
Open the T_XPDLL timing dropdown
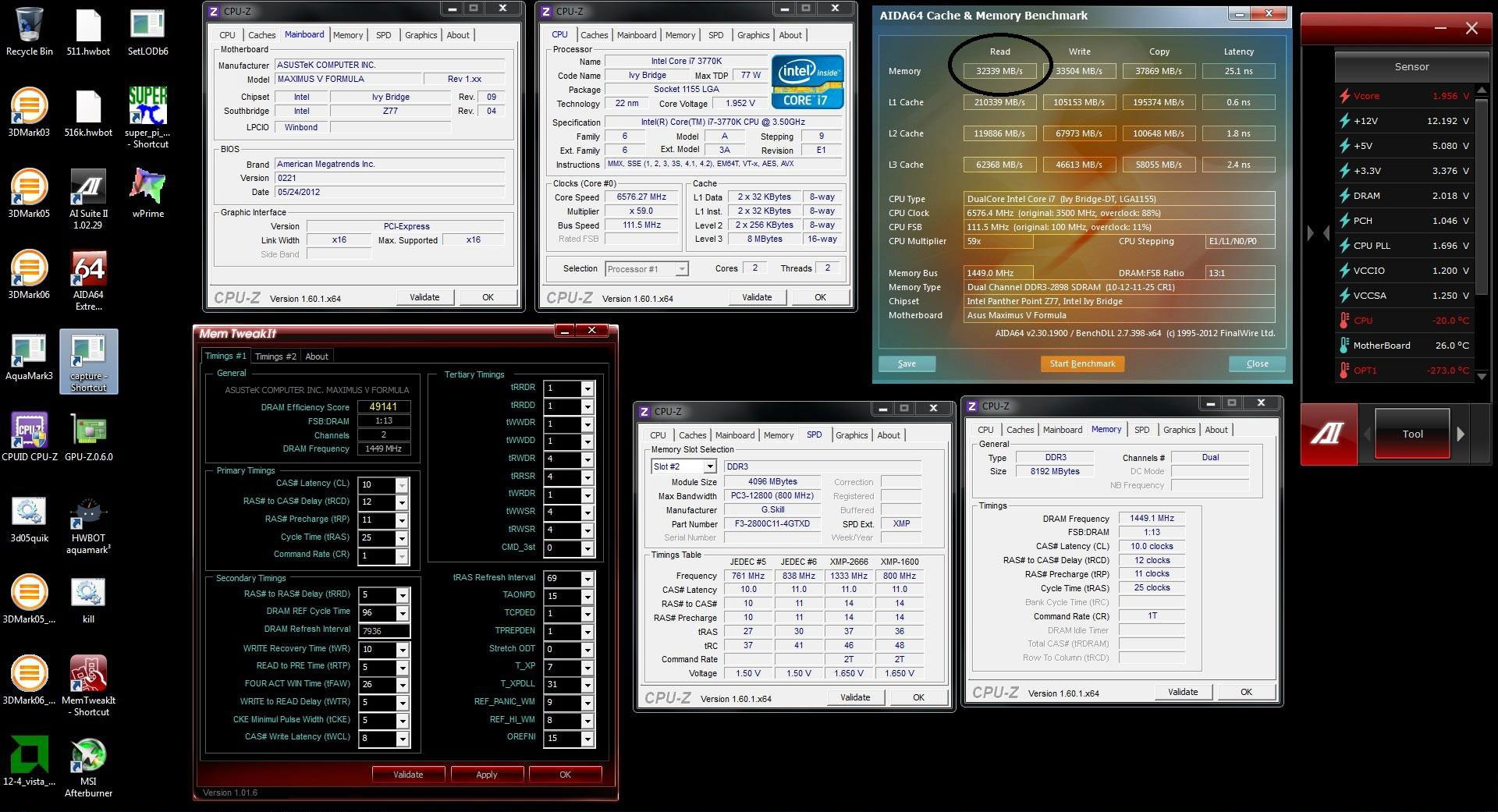click(x=587, y=686)
